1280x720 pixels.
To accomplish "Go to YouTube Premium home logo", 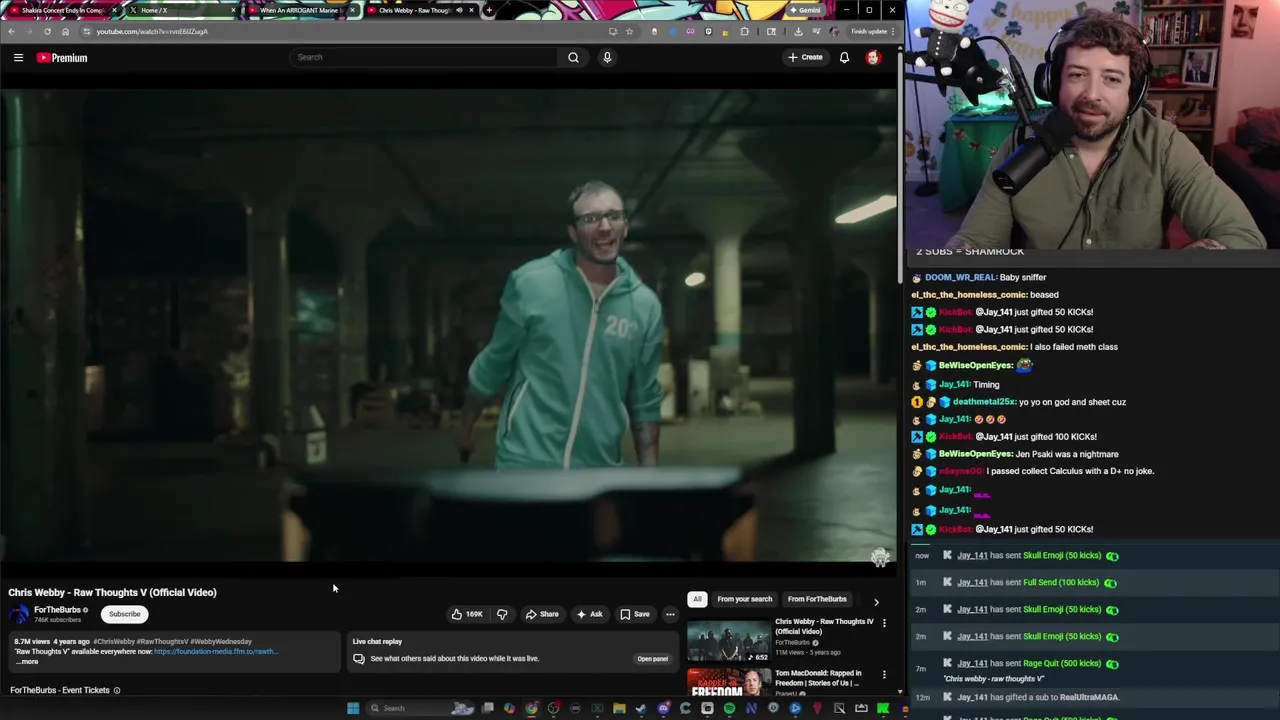I will coord(62,58).
